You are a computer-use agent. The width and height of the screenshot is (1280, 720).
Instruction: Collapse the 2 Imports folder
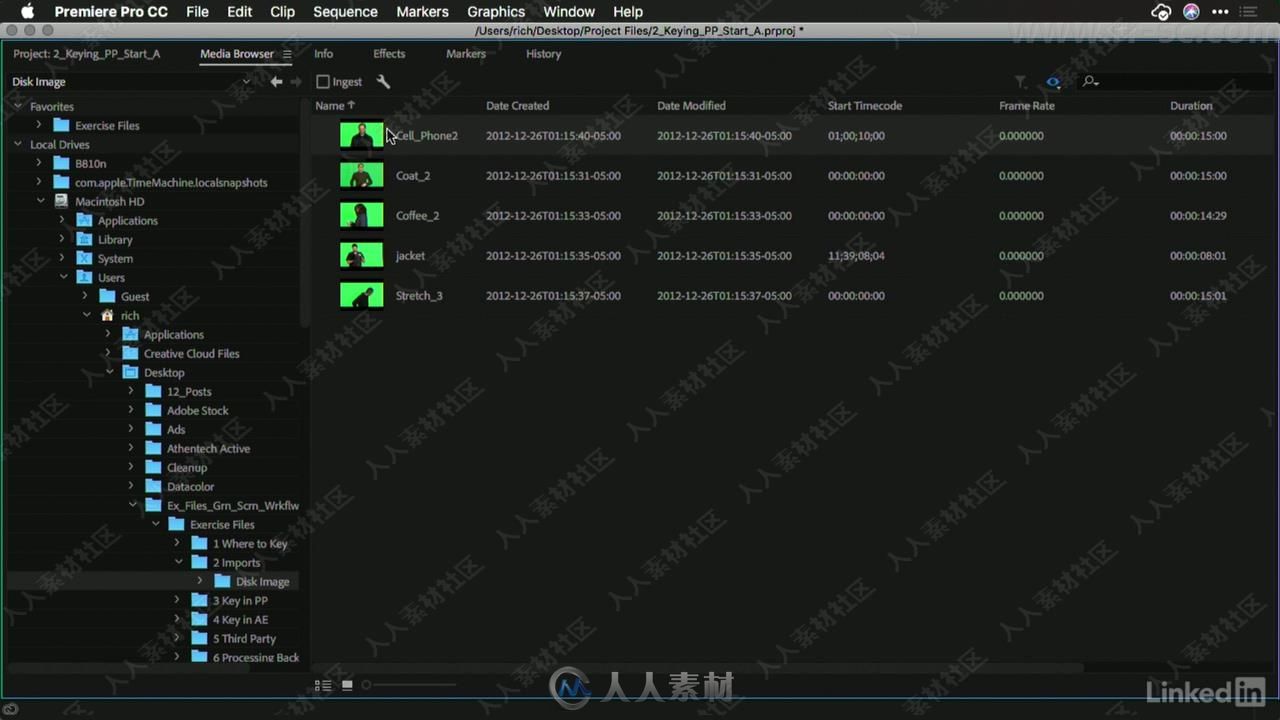pos(178,562)
